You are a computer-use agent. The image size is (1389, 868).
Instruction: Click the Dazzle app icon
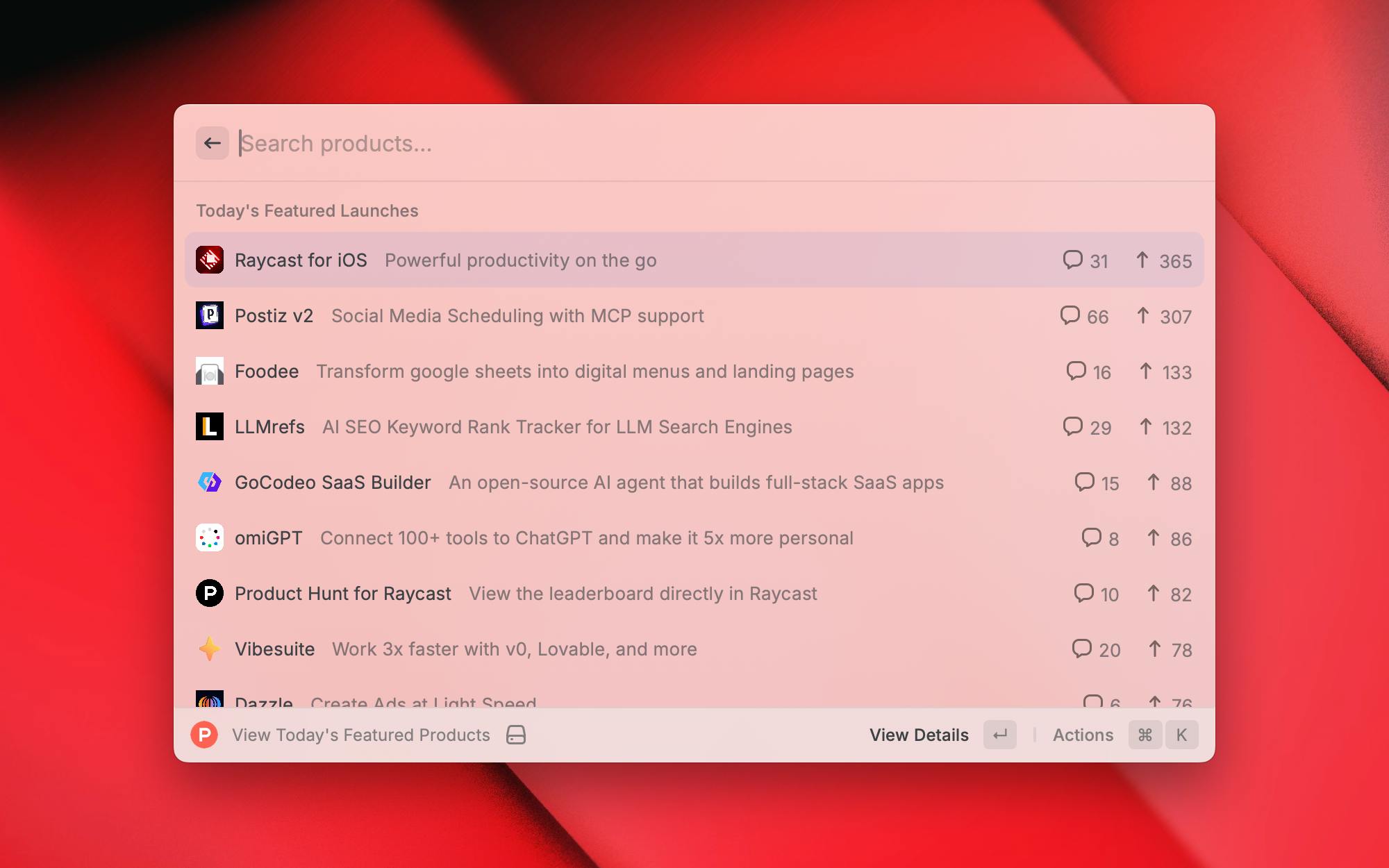pyautogui.click(x=210, y=699)
